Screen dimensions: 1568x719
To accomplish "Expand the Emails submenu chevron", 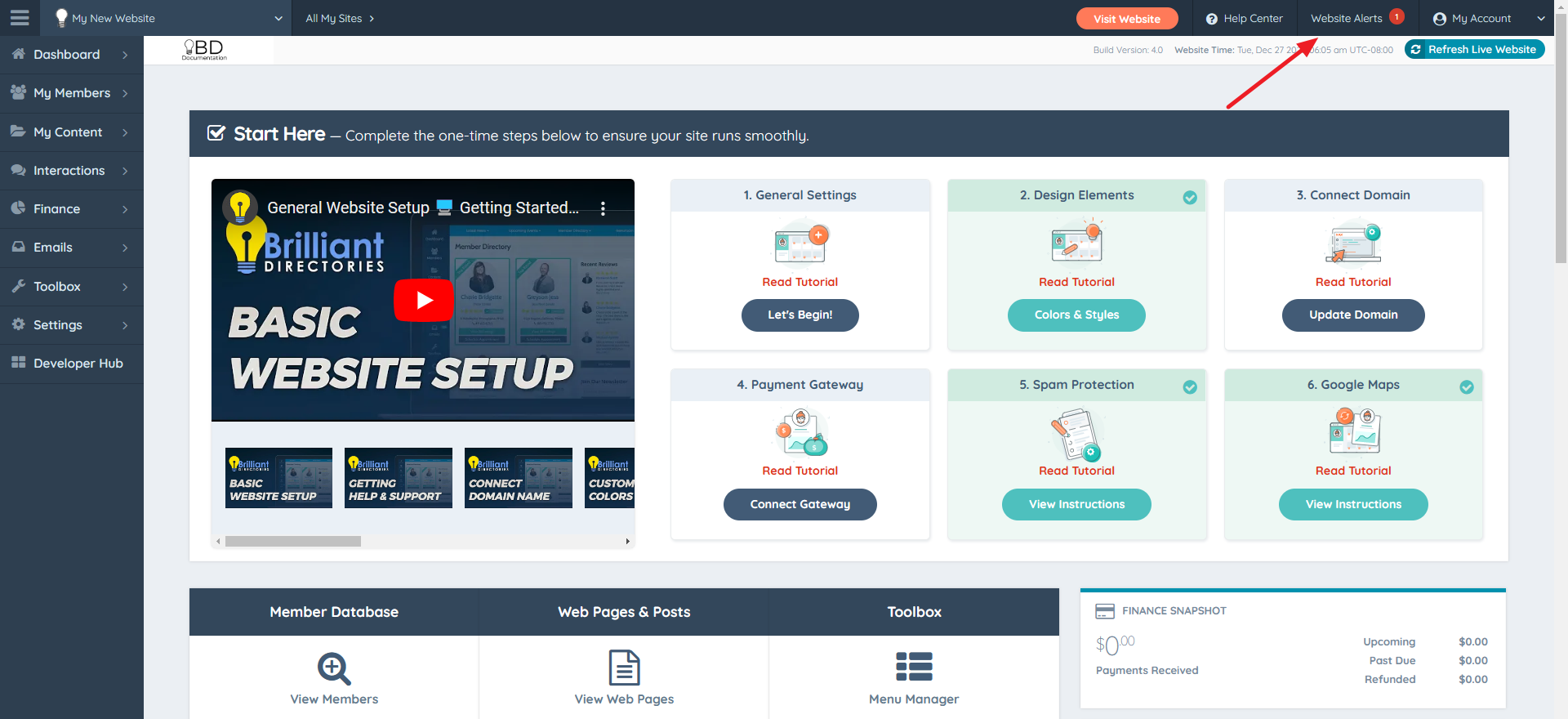I will 125,248.
